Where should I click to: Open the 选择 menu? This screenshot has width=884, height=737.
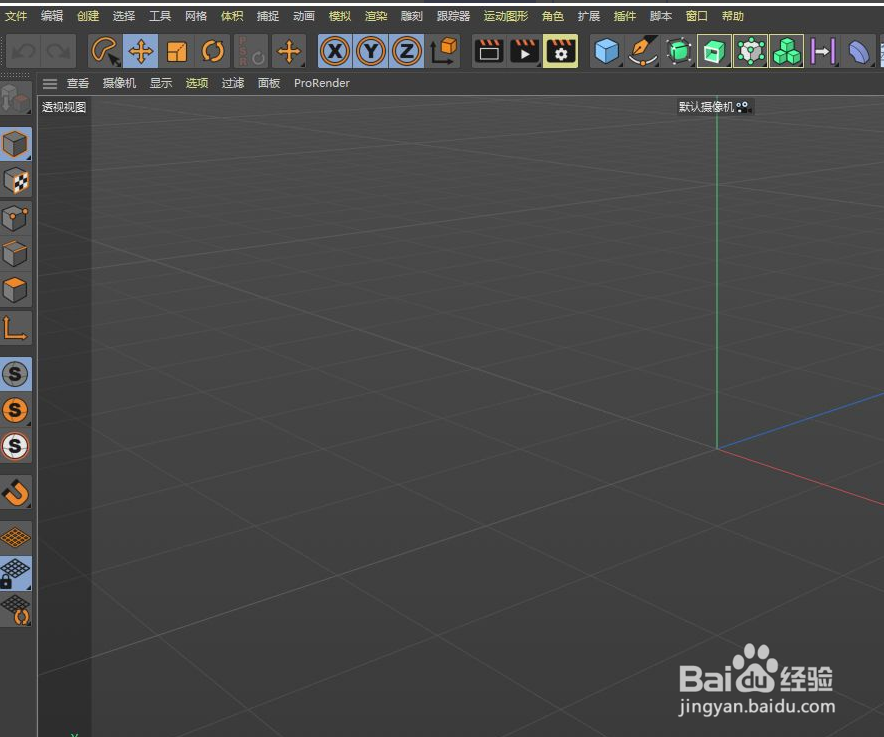(x=124, y=16)
